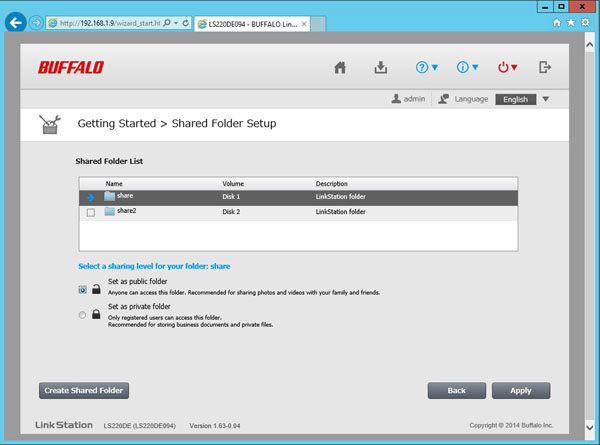Click the share folder icon
Image resolution: width=600 pixels, height=445 pixels.
109,196
